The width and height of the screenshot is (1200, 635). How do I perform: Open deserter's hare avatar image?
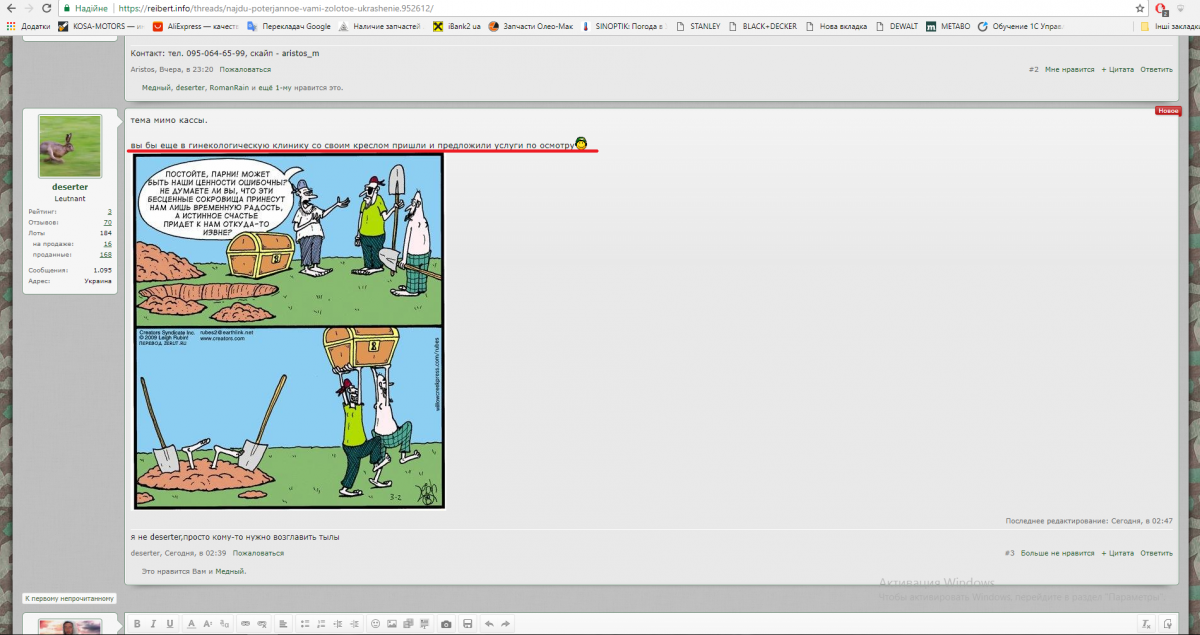(x=70, y=146)
